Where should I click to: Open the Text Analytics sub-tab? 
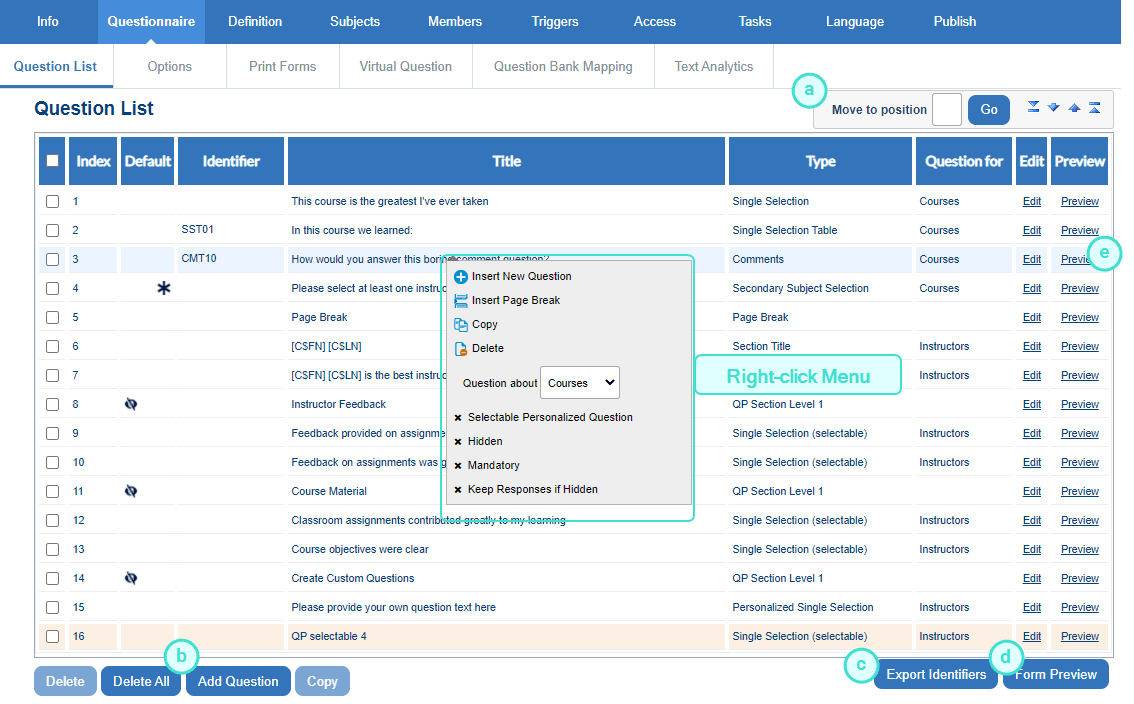pos(714,67)
